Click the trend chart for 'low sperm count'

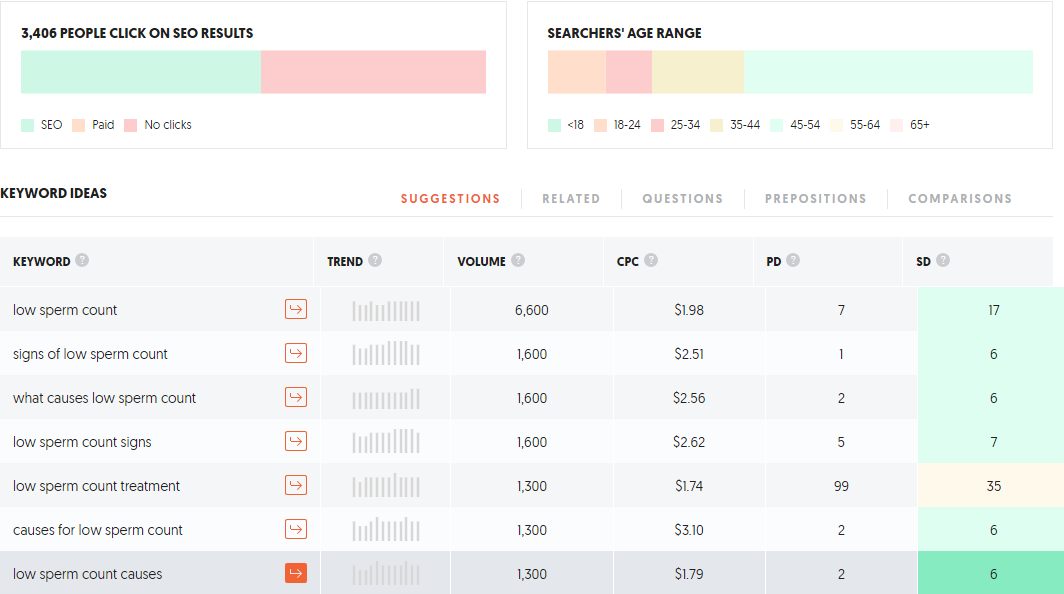pyautogui.click(x=385, y=310)
